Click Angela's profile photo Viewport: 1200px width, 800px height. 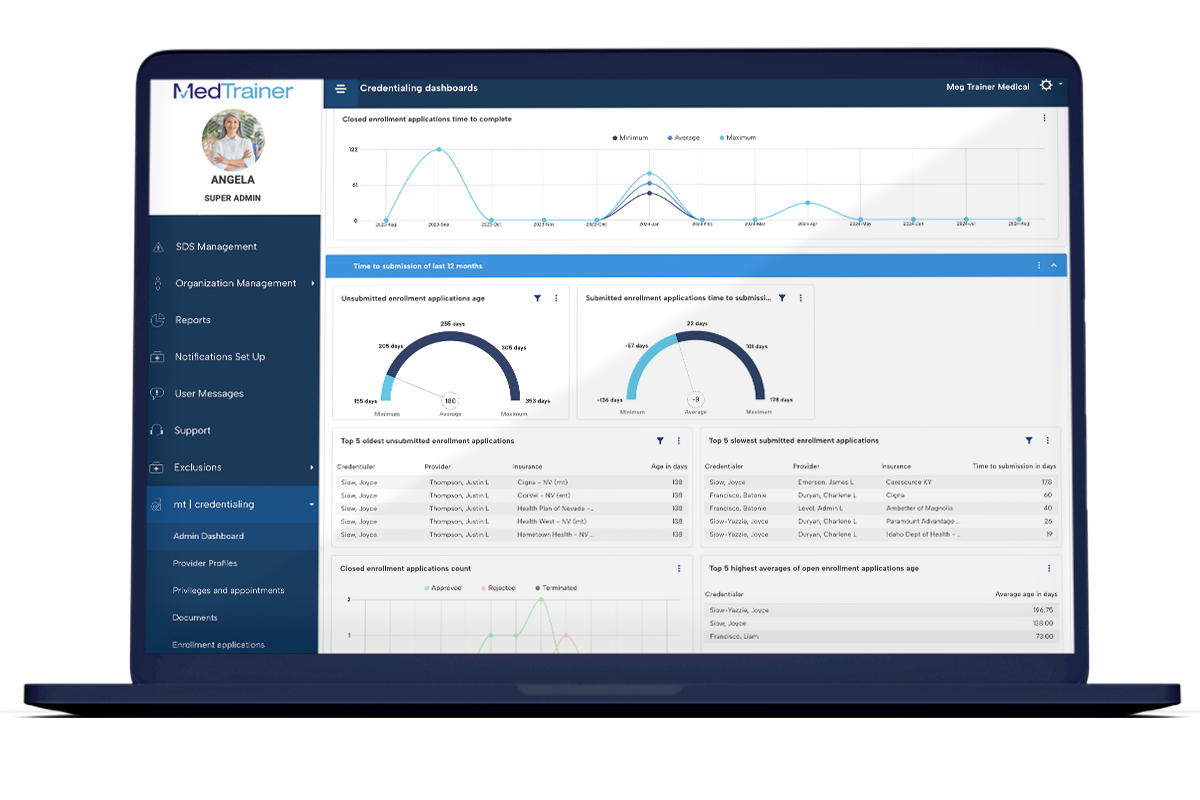[x=233, y=139]
